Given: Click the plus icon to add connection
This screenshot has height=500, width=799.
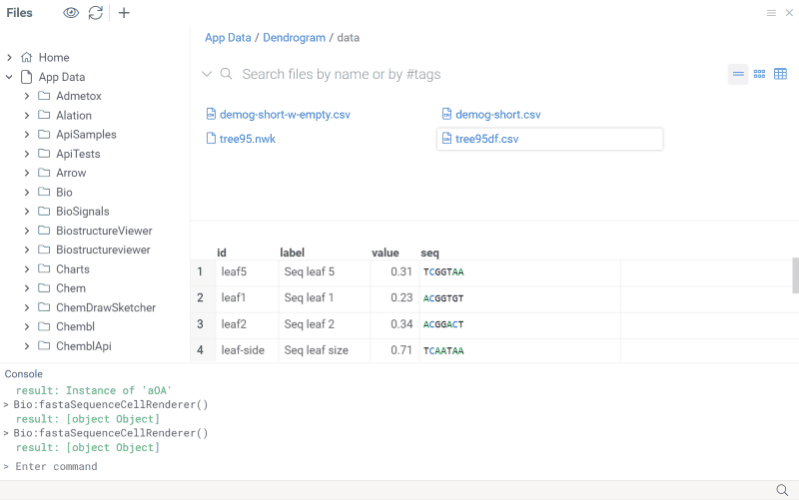Looking at the screenshot, I should pyautogui.click(x=124, y=13).
